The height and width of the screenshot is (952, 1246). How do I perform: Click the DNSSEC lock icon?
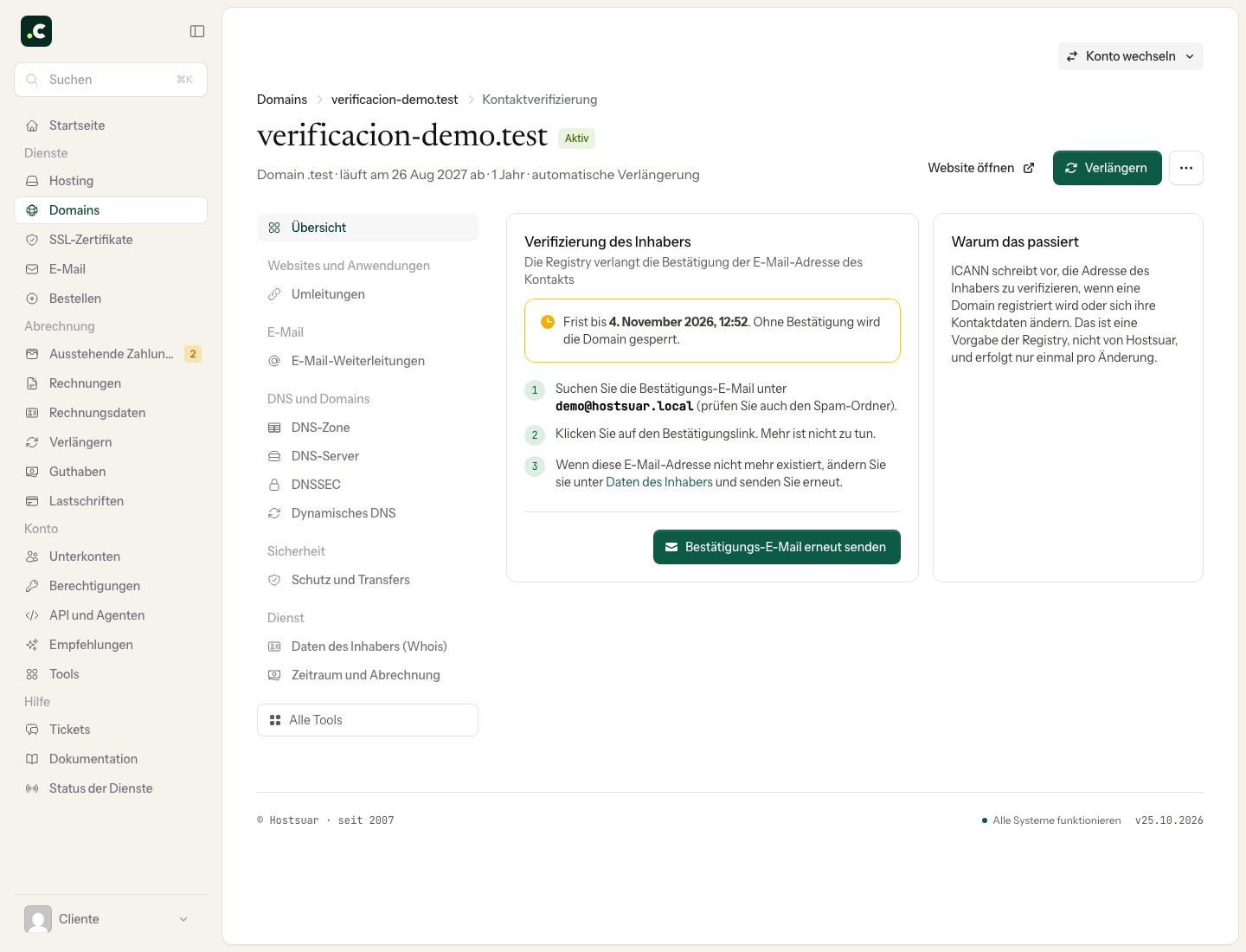274,485
